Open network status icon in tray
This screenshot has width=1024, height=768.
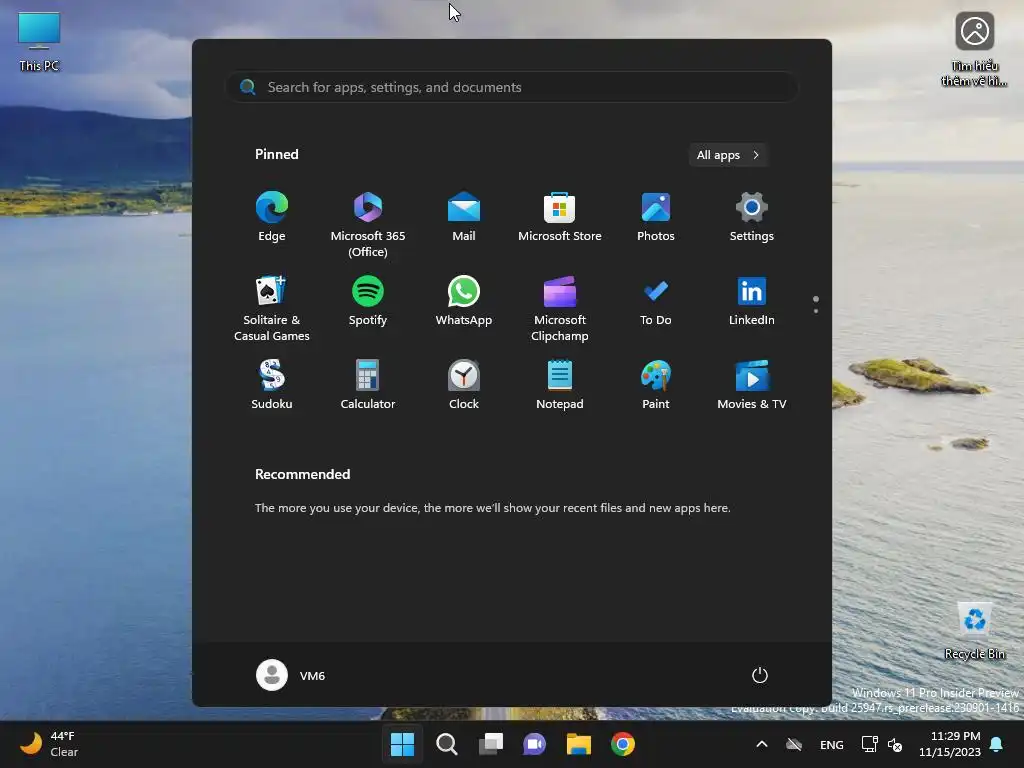click(869, 744)
